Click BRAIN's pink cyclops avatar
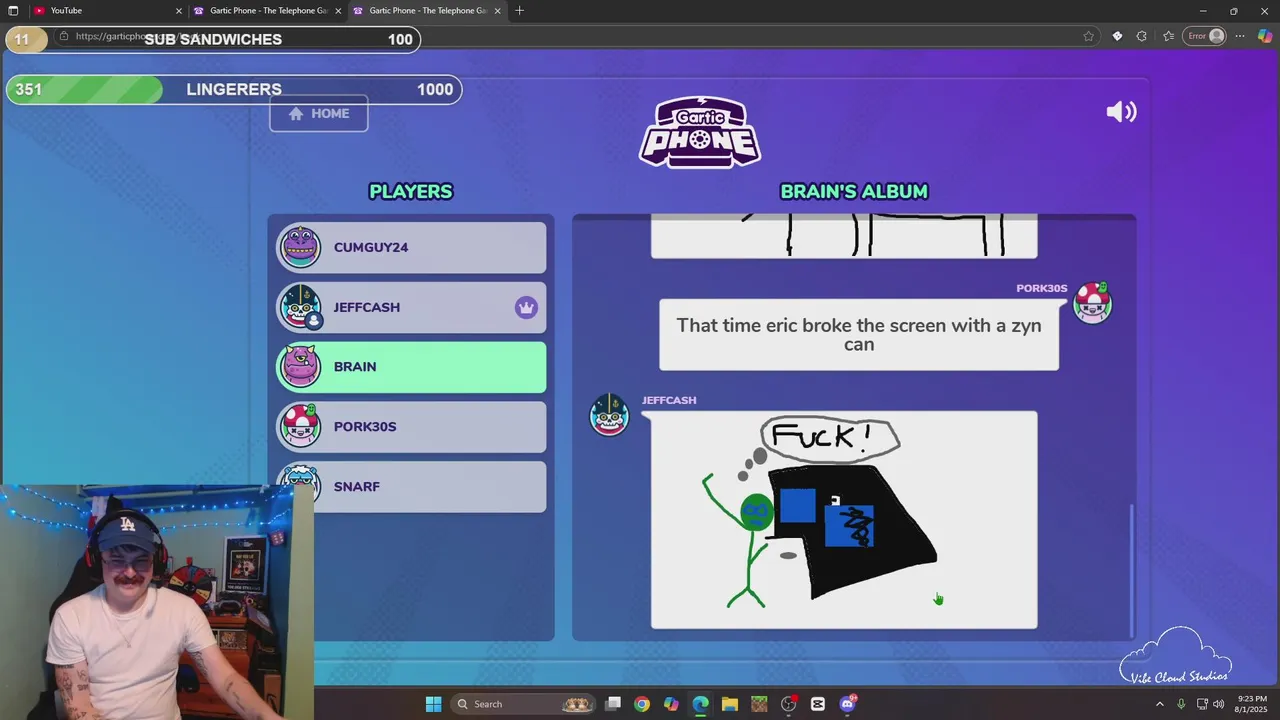 pyautogui.click(x=300, y=367)
